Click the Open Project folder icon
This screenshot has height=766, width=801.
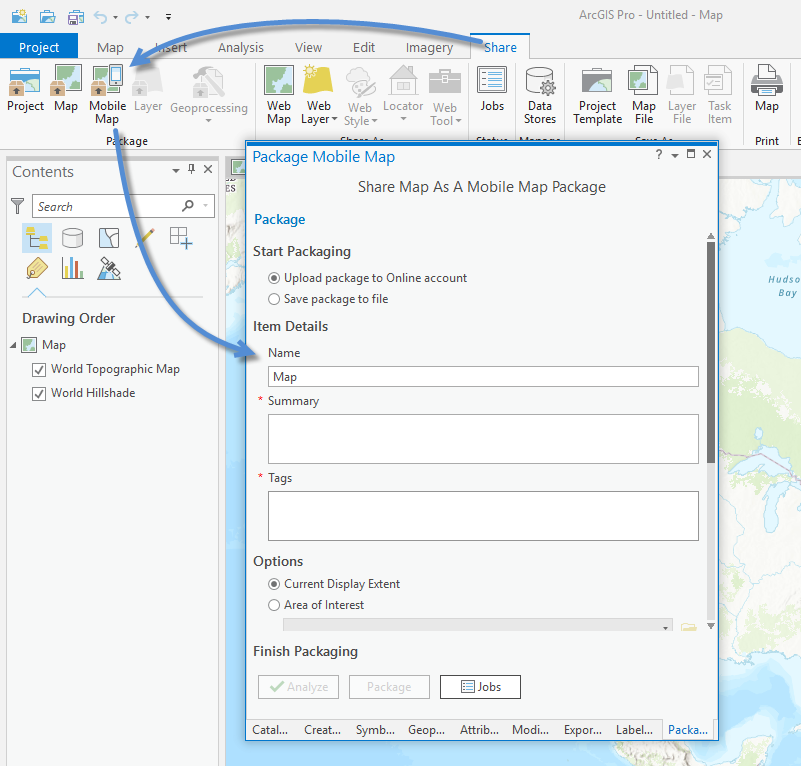point(48,16)
